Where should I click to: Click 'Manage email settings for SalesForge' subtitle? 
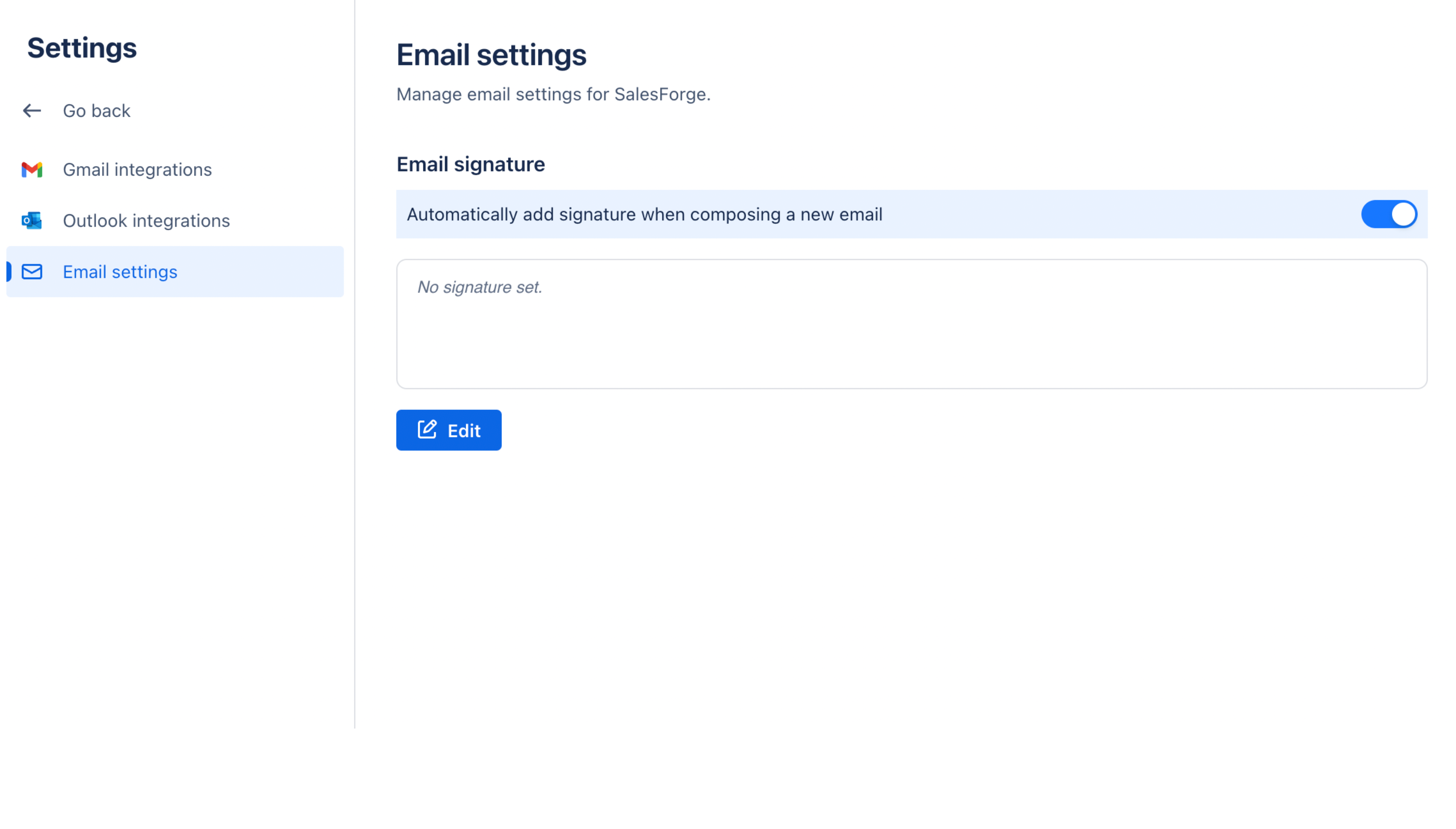552,94
